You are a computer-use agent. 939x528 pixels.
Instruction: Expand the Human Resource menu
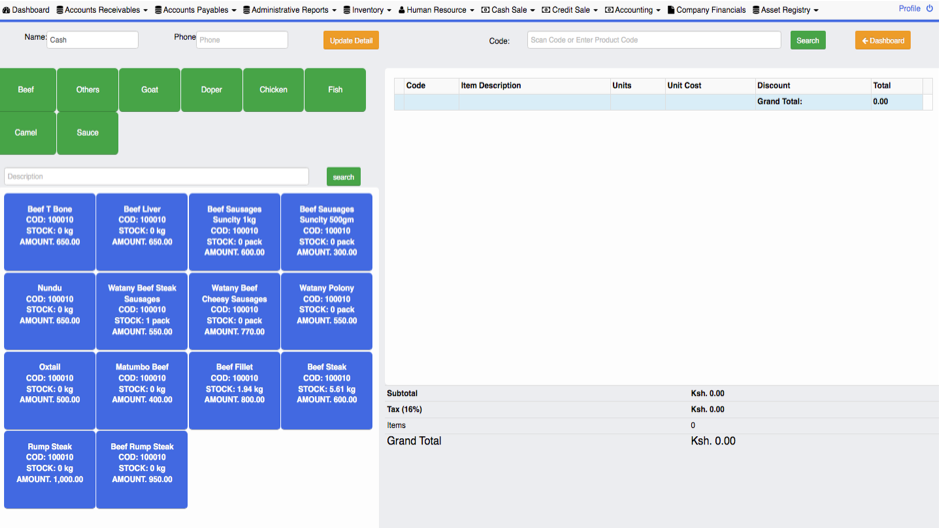[436, 10]
